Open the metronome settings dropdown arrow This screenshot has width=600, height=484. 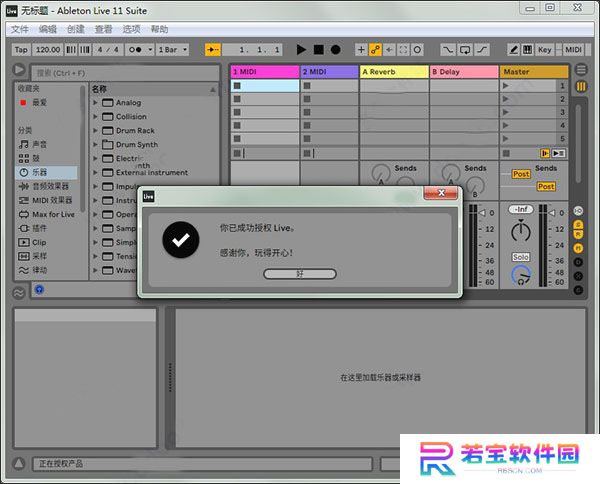coord(150,49)
